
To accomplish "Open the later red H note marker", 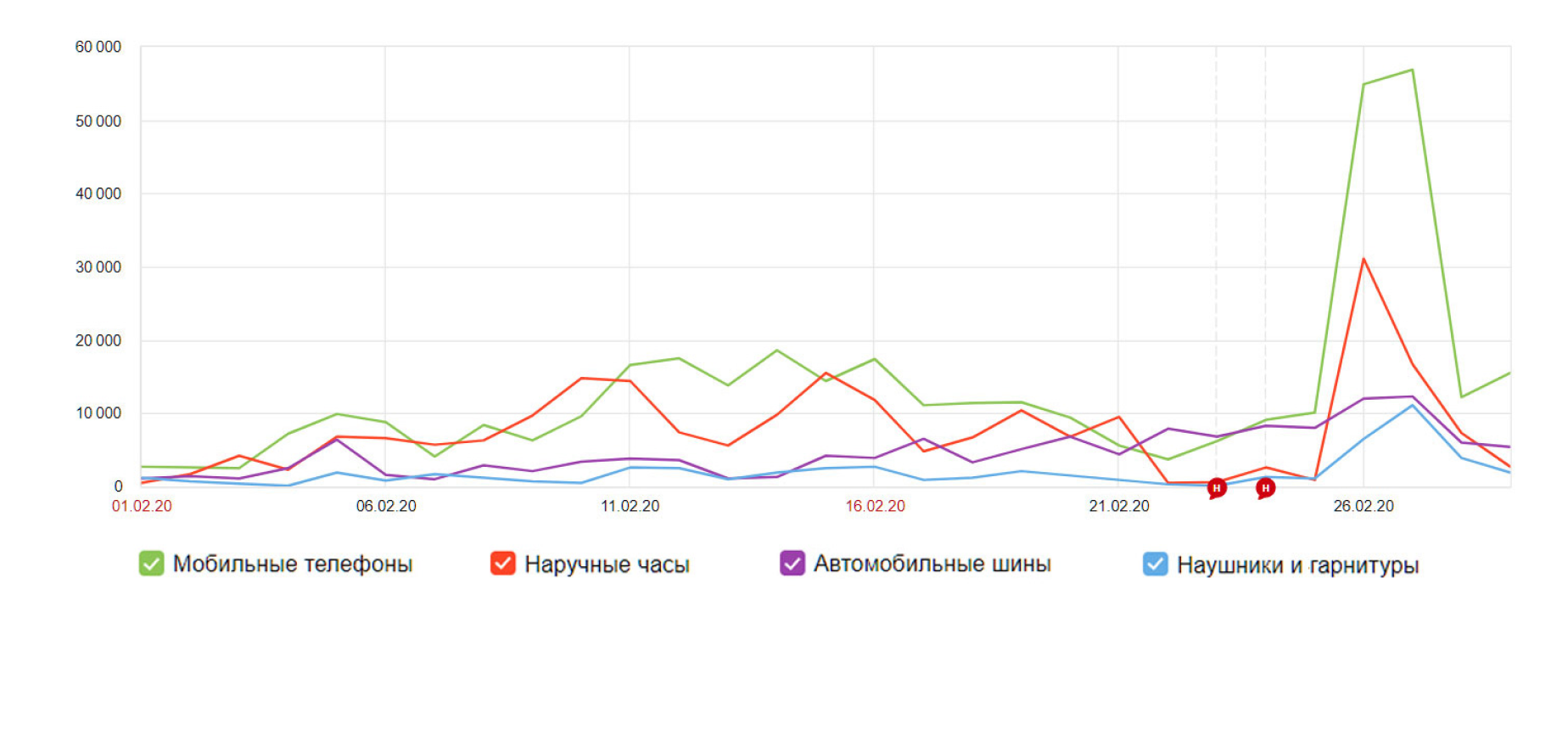I will point(1265,488).
